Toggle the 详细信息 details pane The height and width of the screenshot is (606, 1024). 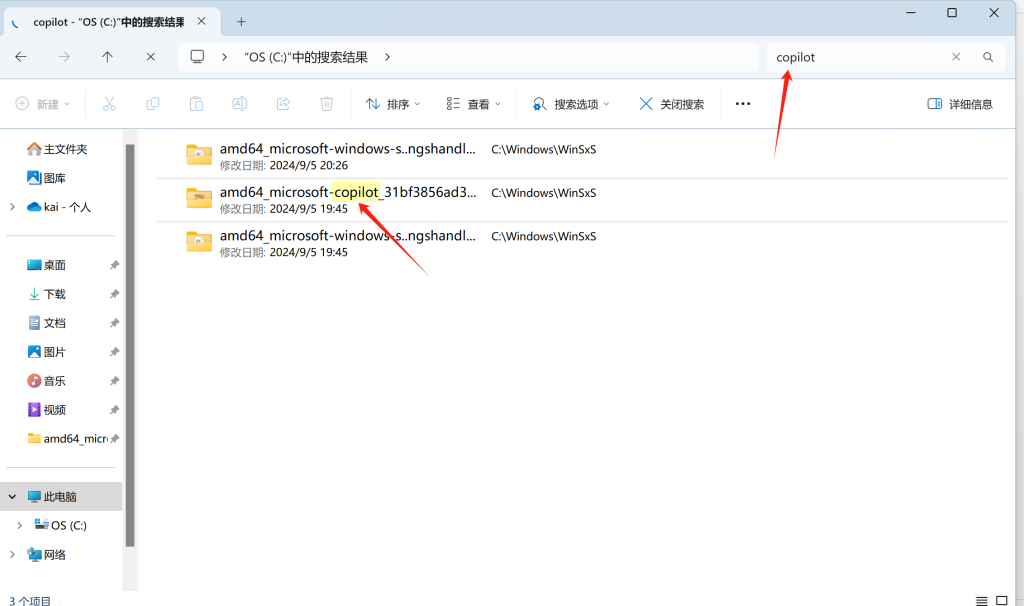click(x=958, y=103)
